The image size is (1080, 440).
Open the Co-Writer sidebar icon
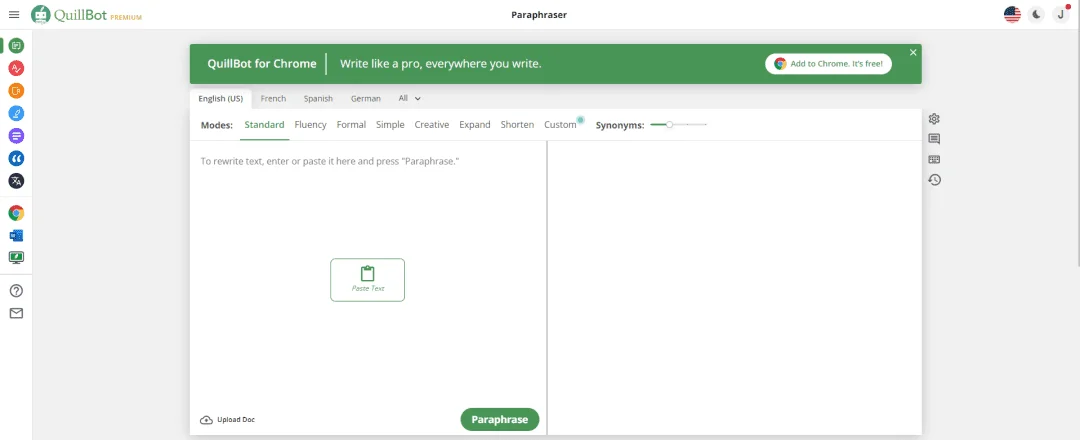16,114
